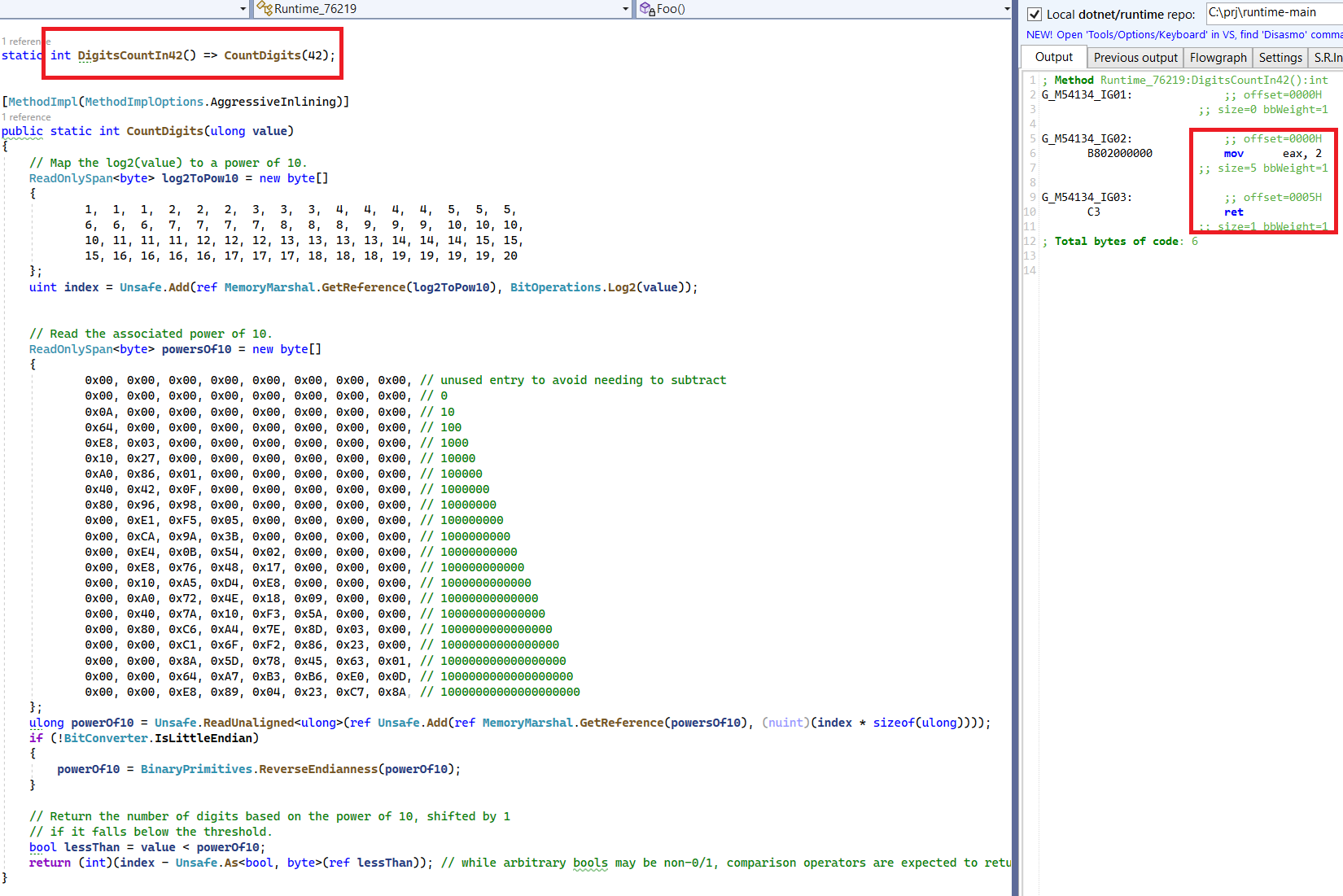Click the repo path field C:\prj\runtime-main
This screenshot has height=896, width=1343.
(x=1274, y=13)
